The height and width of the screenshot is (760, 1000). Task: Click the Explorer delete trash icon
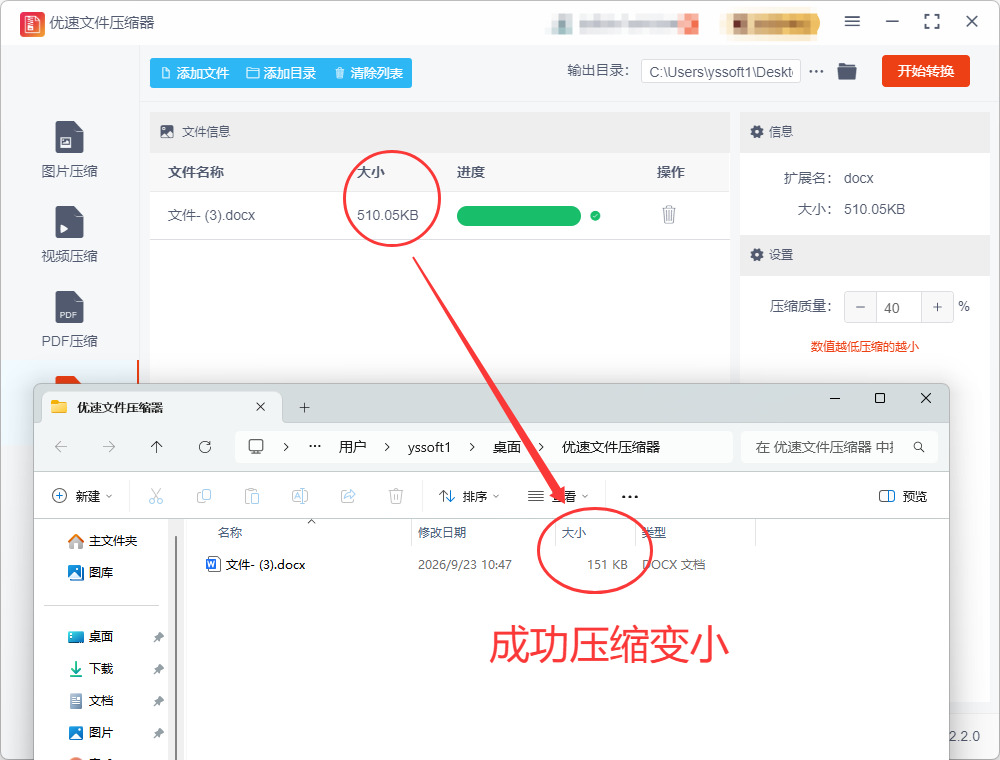(x=396, y=496)
